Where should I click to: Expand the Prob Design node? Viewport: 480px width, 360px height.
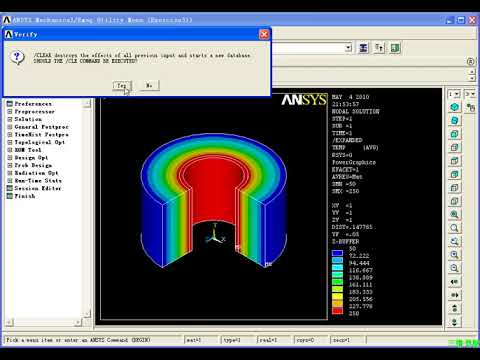[x=10, y=165]
